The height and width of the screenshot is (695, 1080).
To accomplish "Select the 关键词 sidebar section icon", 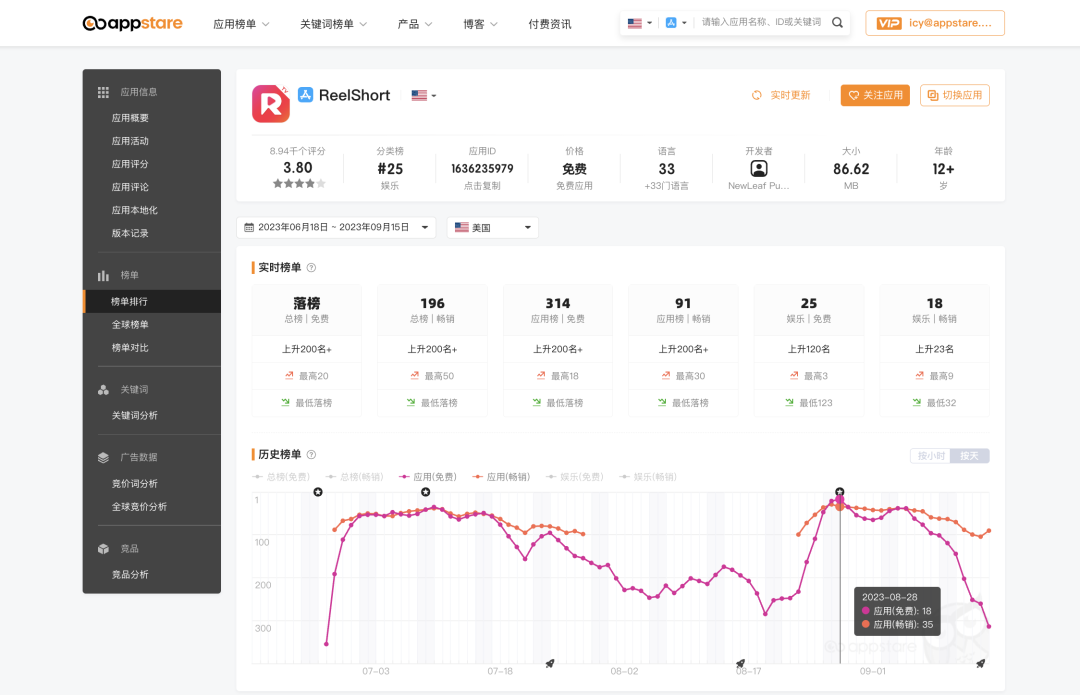I will pyautogui.click(x=104, y=389).
